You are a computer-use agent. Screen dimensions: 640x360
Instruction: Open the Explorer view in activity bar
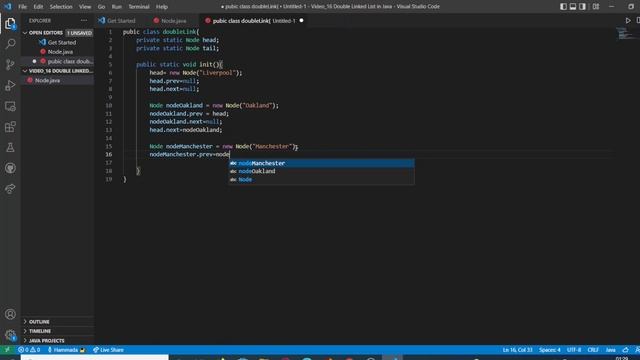[x=10, y=24]
